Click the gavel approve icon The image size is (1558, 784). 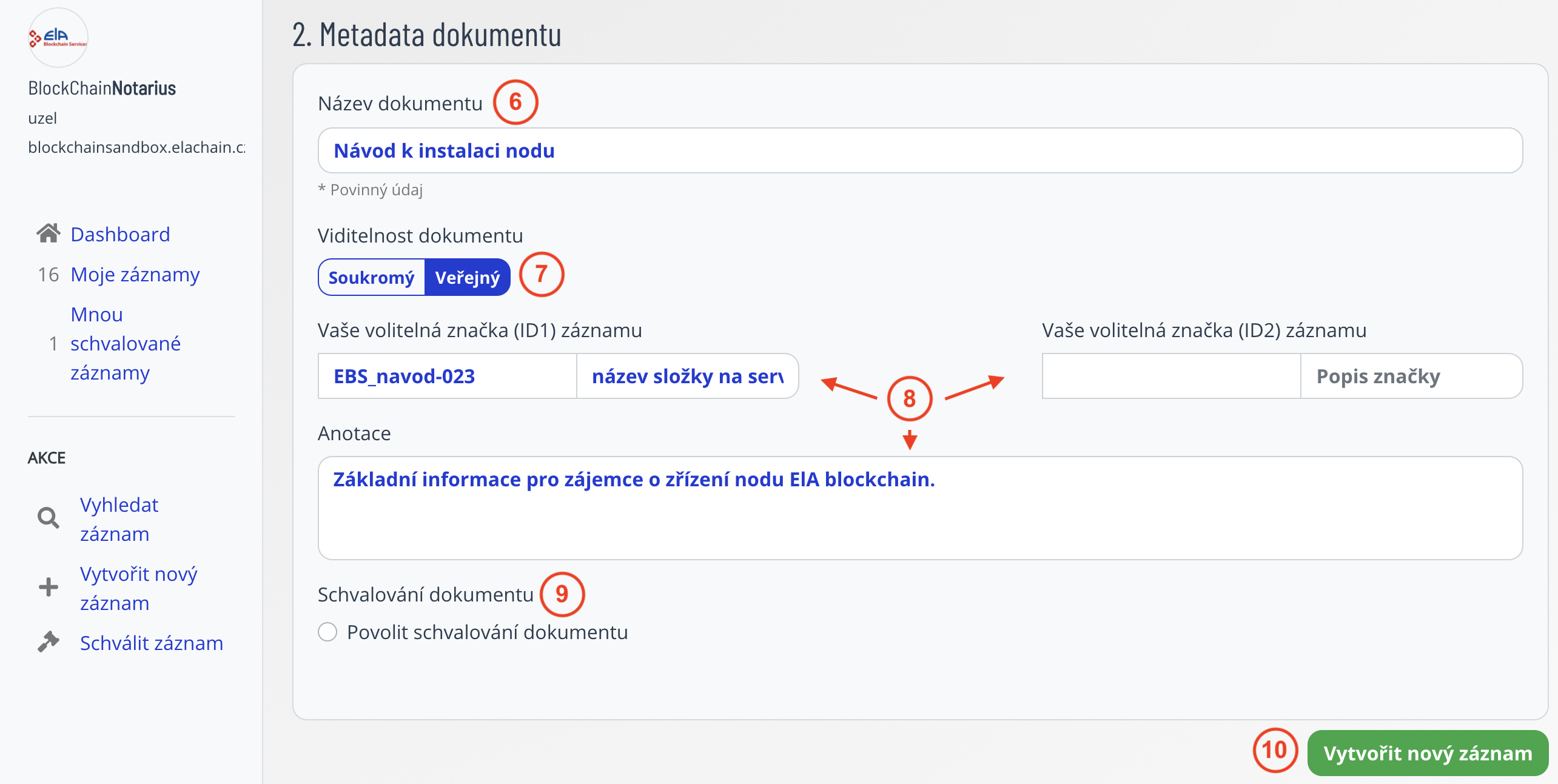pos(49,642)
